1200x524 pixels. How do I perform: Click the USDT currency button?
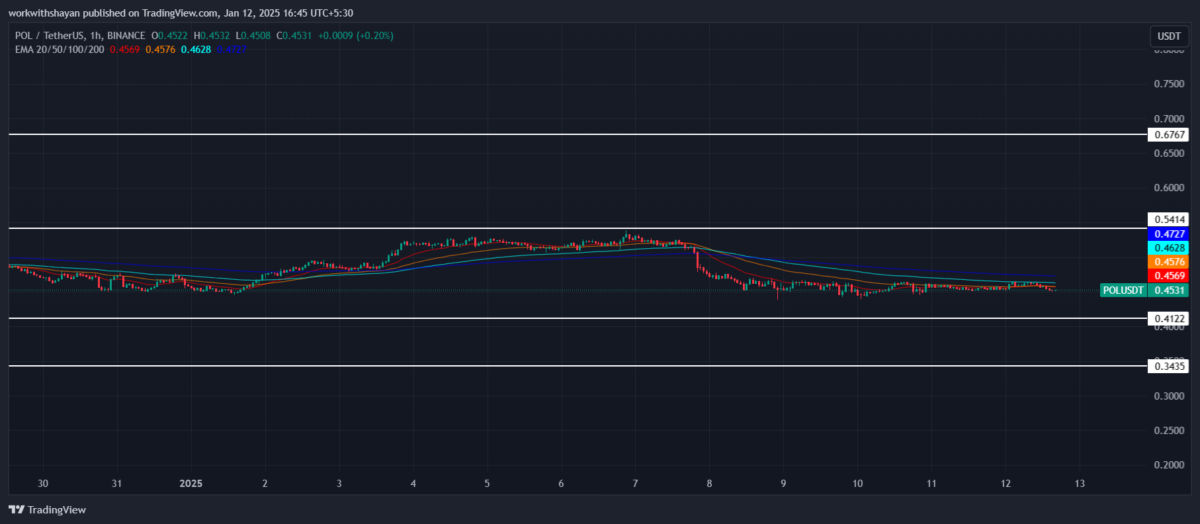click(1168, 36)
